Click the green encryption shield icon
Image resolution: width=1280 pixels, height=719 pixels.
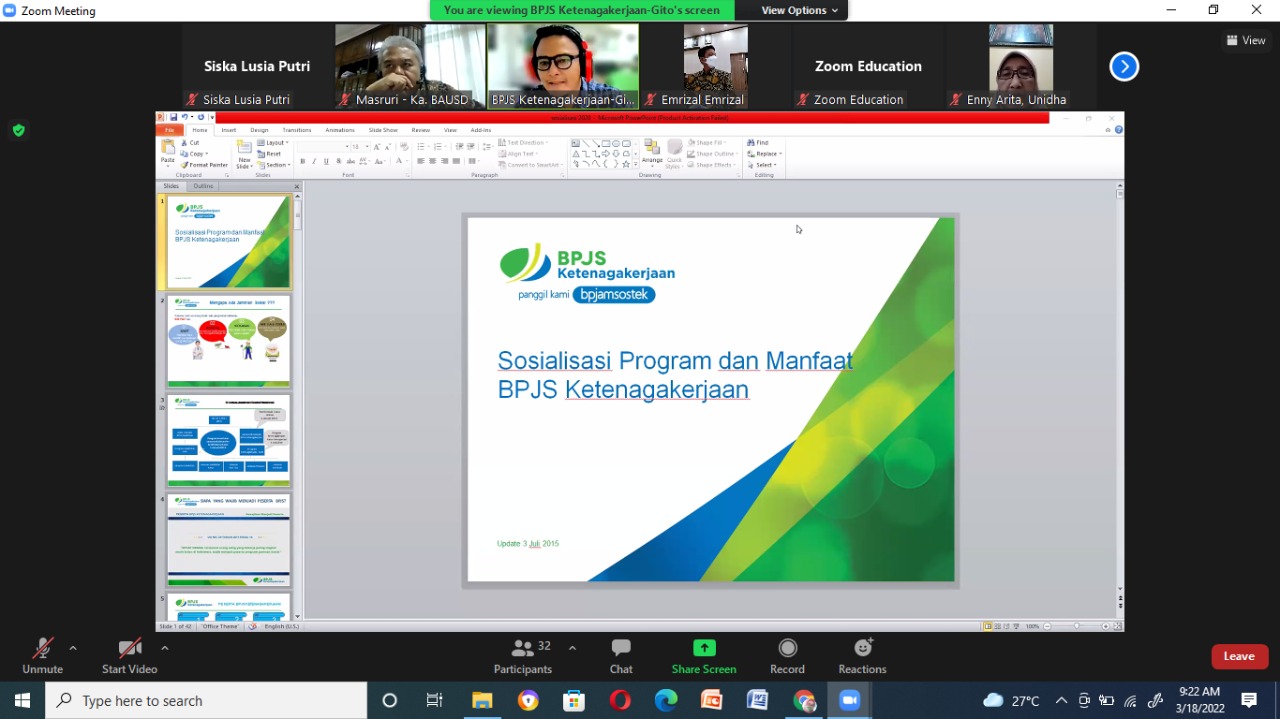[x=18, y=130]
